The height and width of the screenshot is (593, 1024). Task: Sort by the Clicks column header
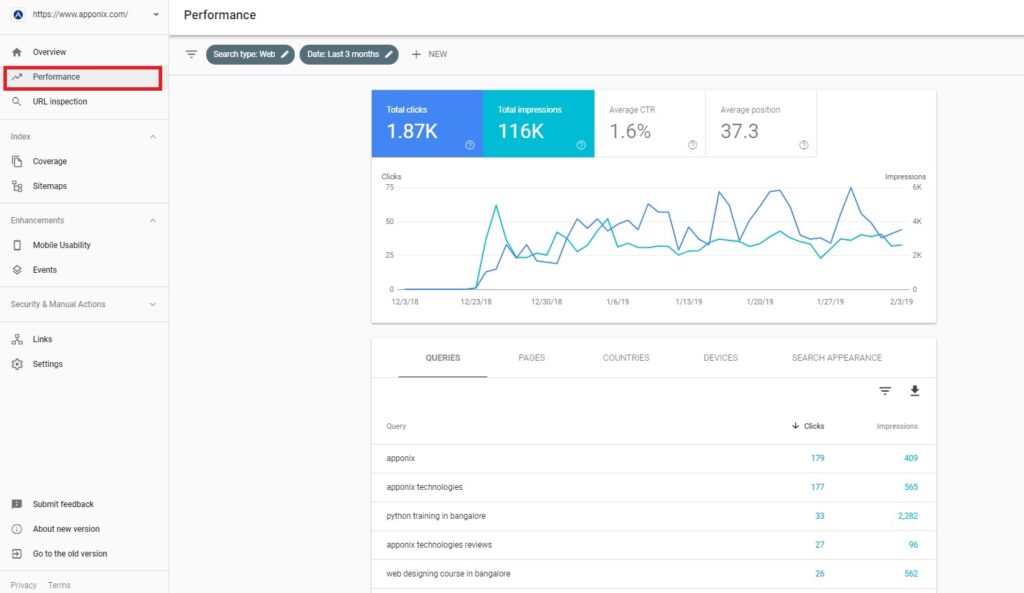coord(808,426)
